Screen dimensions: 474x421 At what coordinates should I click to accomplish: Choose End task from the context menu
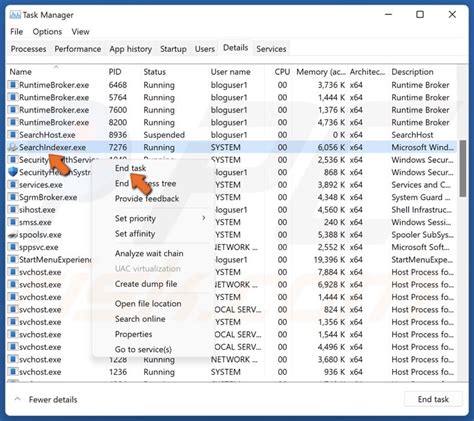130,168
